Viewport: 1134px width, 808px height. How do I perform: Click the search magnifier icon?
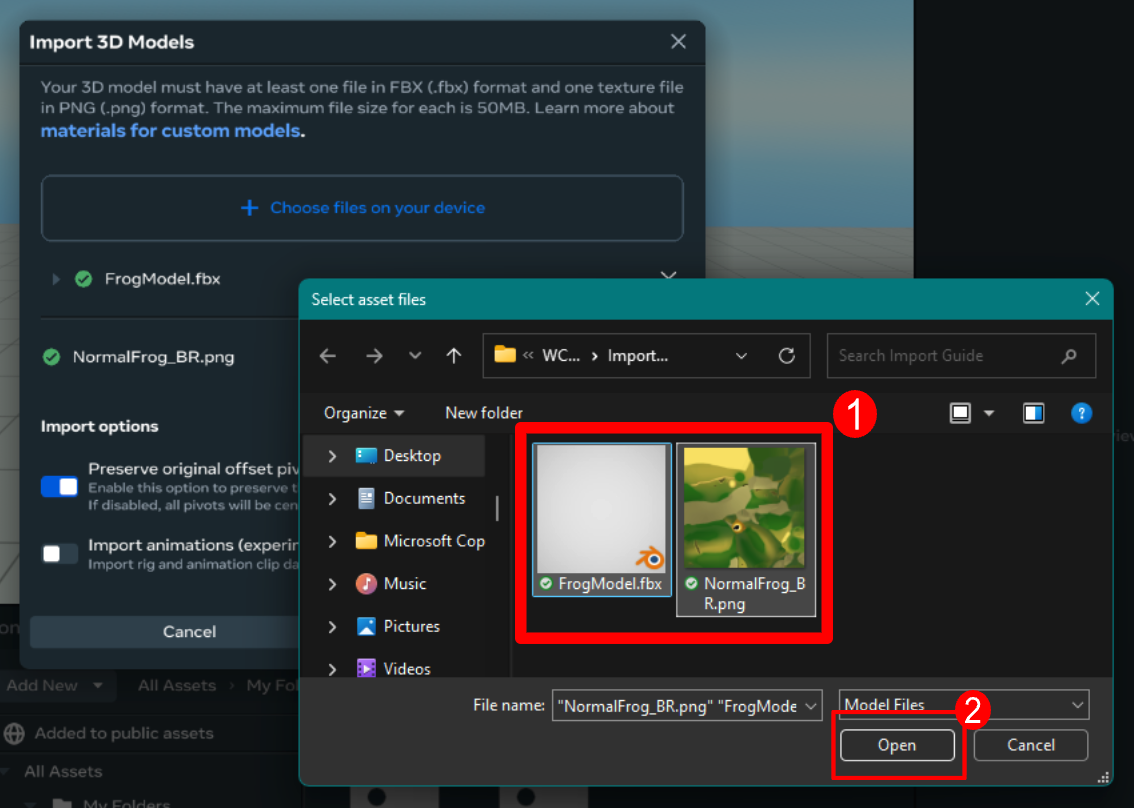(1069, 356)
